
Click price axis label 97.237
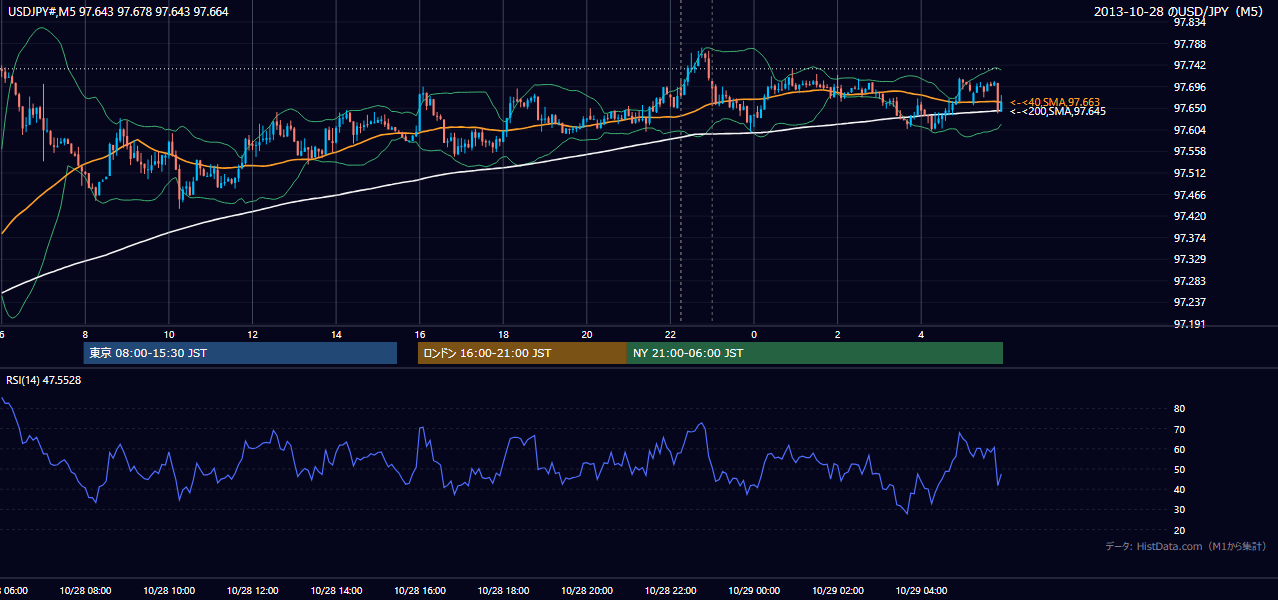point(1190,302)
